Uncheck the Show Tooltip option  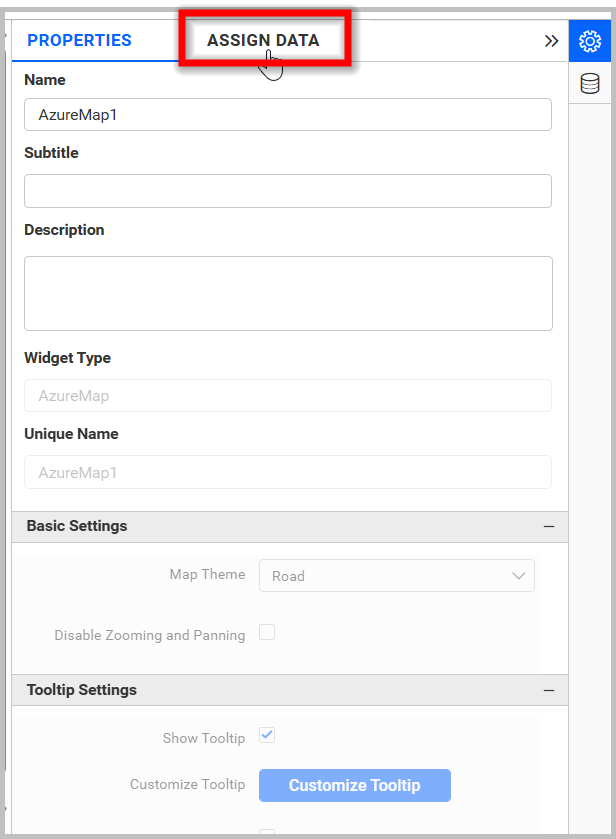tap(267, 735)
